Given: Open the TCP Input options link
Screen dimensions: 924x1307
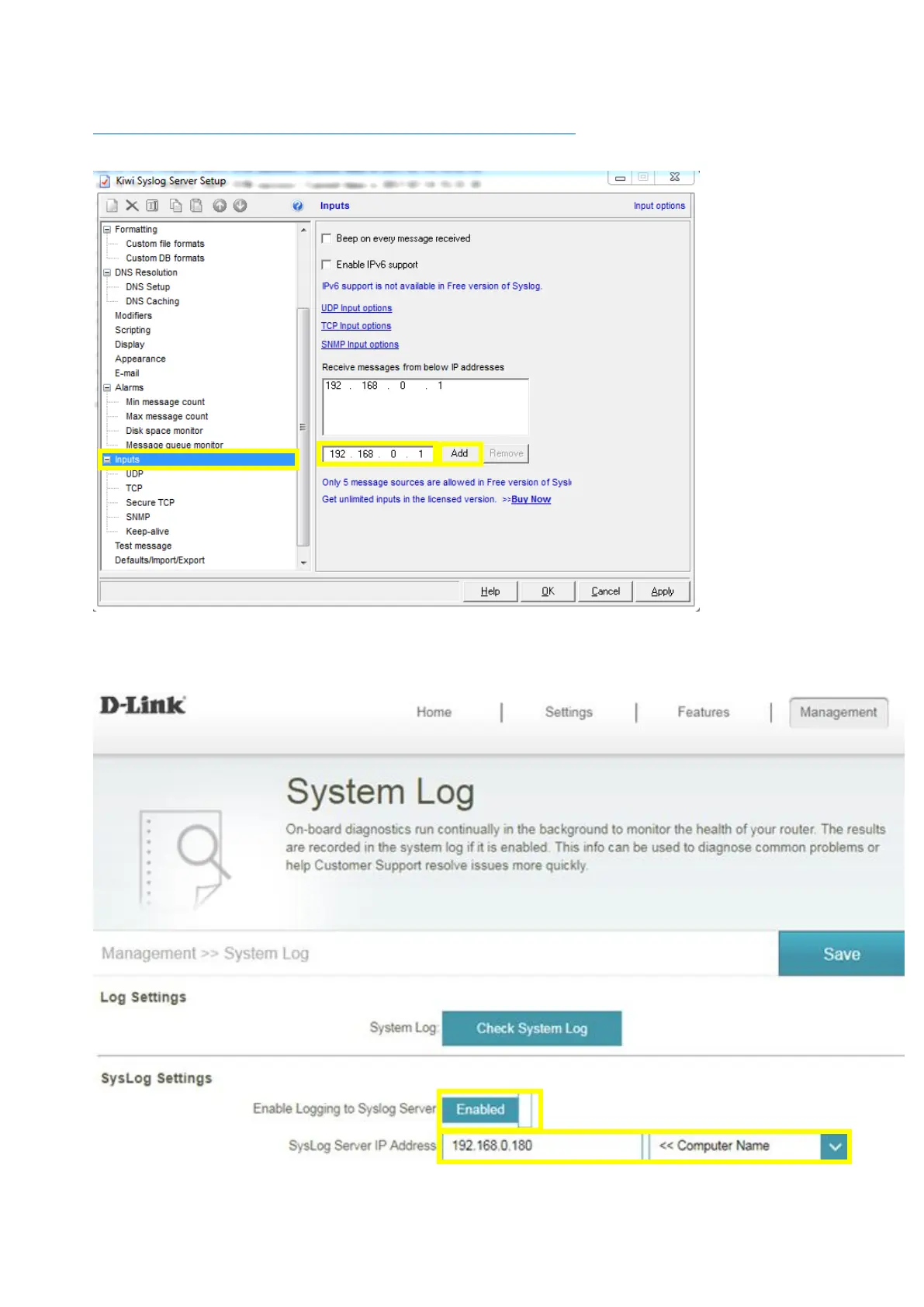Looking at the screenshot, I should 356,326.
